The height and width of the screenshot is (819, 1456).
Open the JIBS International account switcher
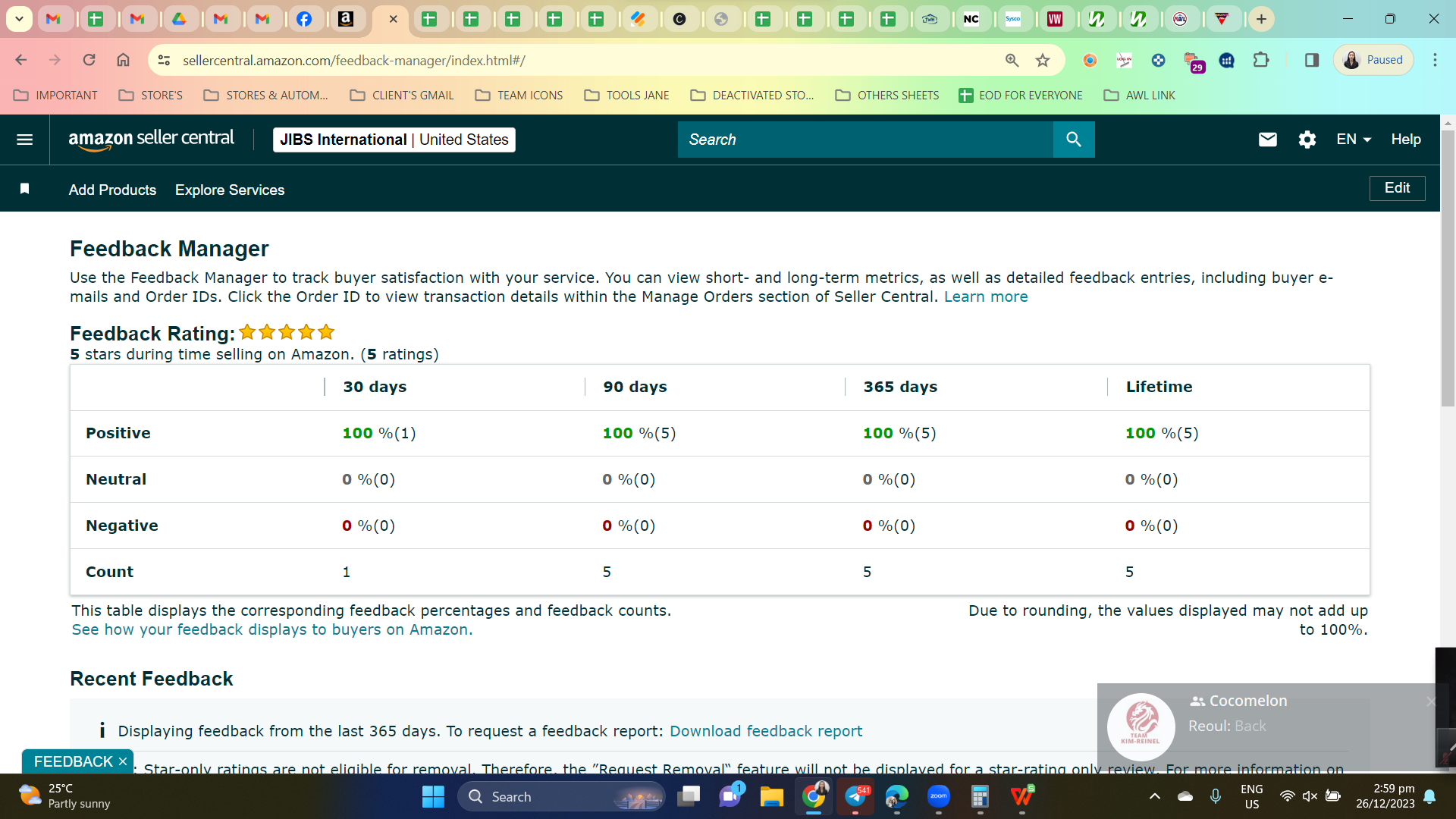pyautogui.click(x=394, y=140)
